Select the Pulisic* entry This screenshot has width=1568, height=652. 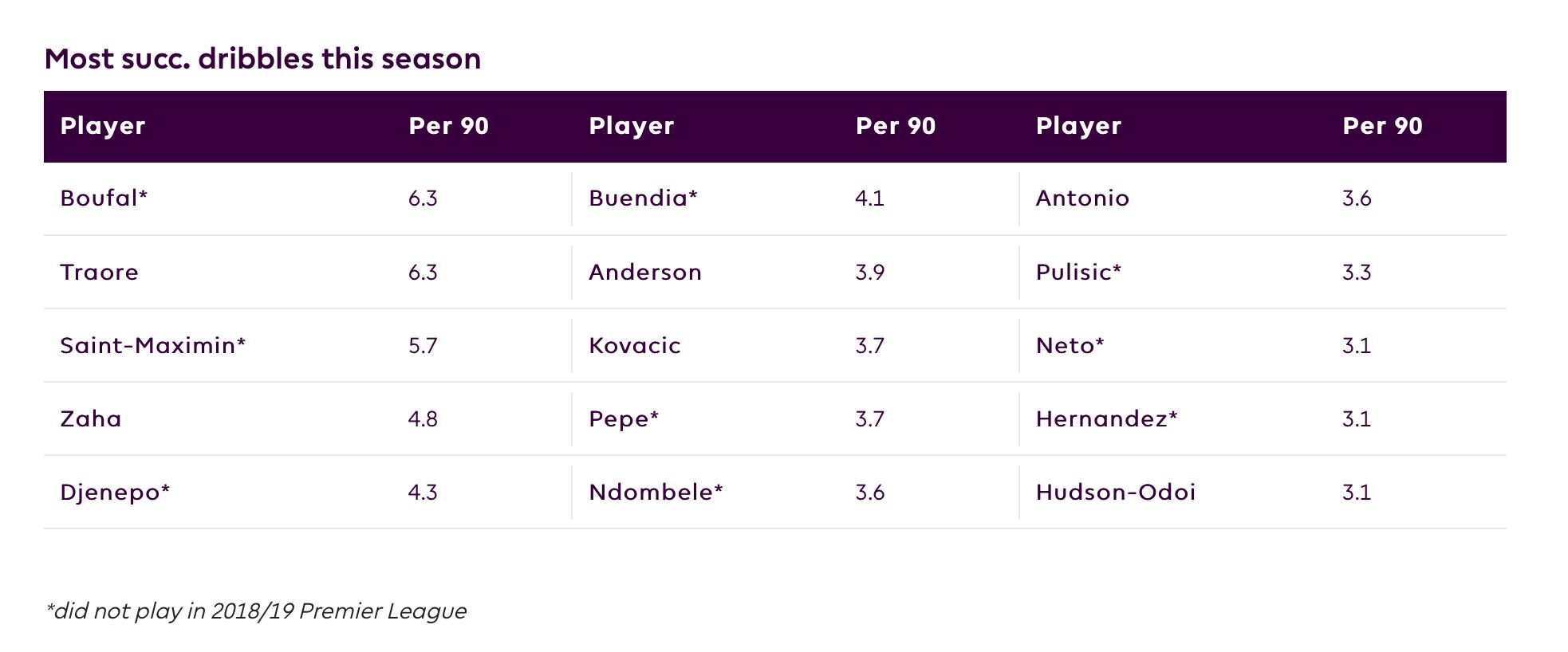[x=1078, y=273]
